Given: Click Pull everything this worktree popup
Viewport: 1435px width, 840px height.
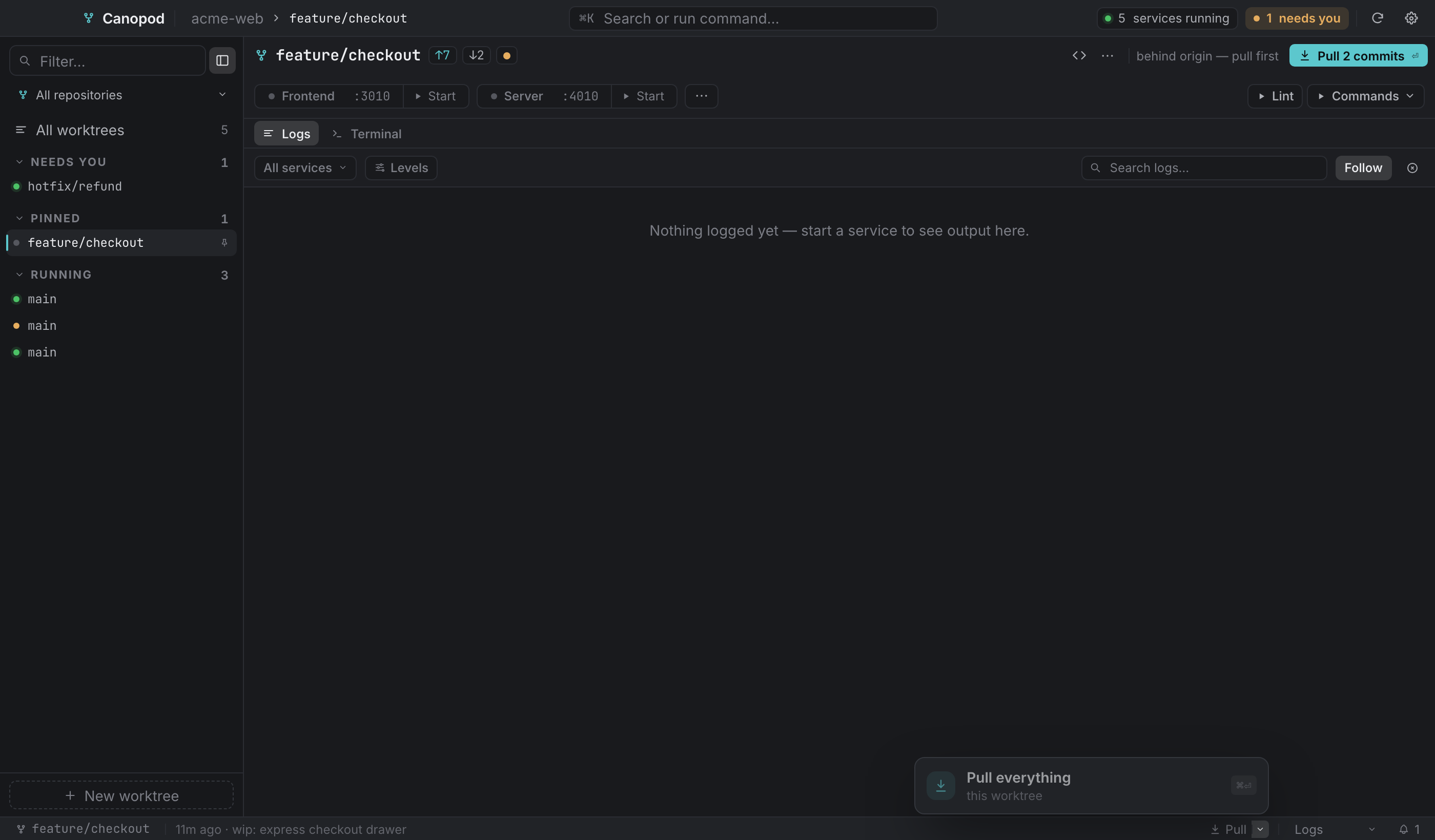Looking at the screenshot, I should click(1091, 785).
